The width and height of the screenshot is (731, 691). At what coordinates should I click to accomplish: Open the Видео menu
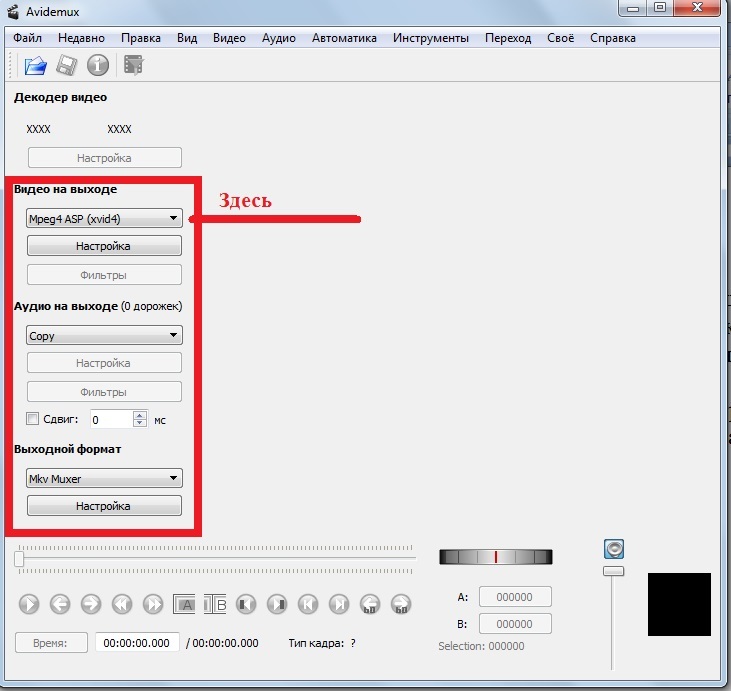[229, 38]
